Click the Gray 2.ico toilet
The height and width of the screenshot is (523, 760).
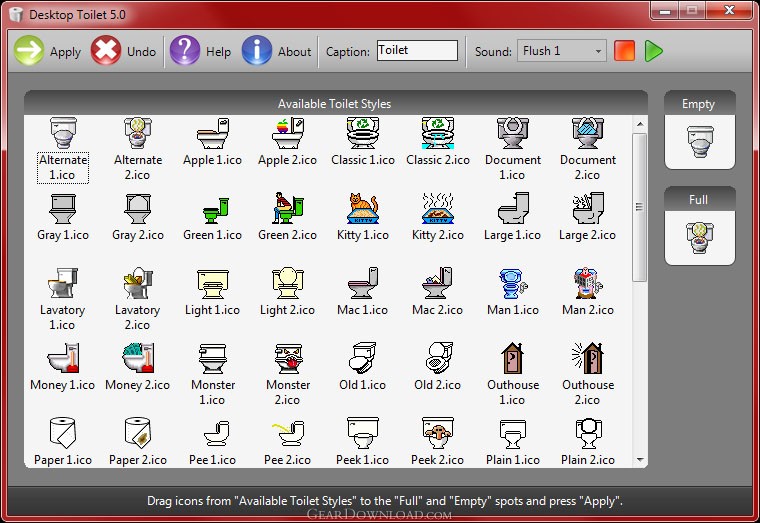coord(138,208)
